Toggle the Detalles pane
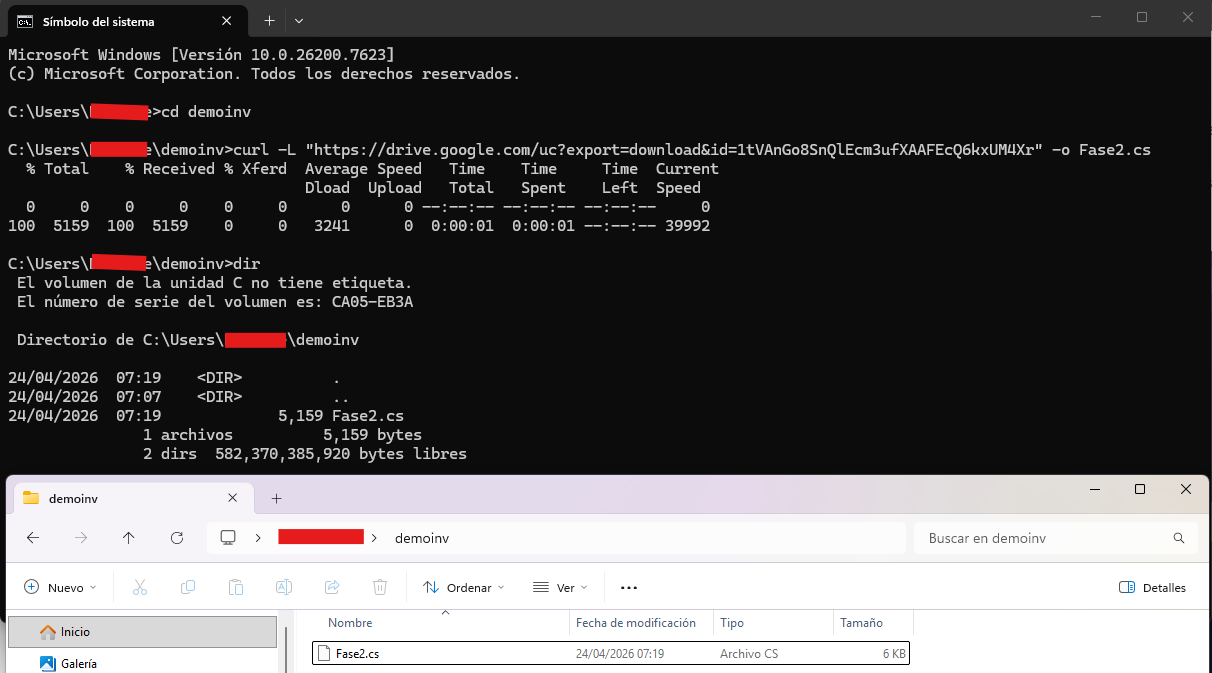The image size is (1212, 673). pos(1152,587)
